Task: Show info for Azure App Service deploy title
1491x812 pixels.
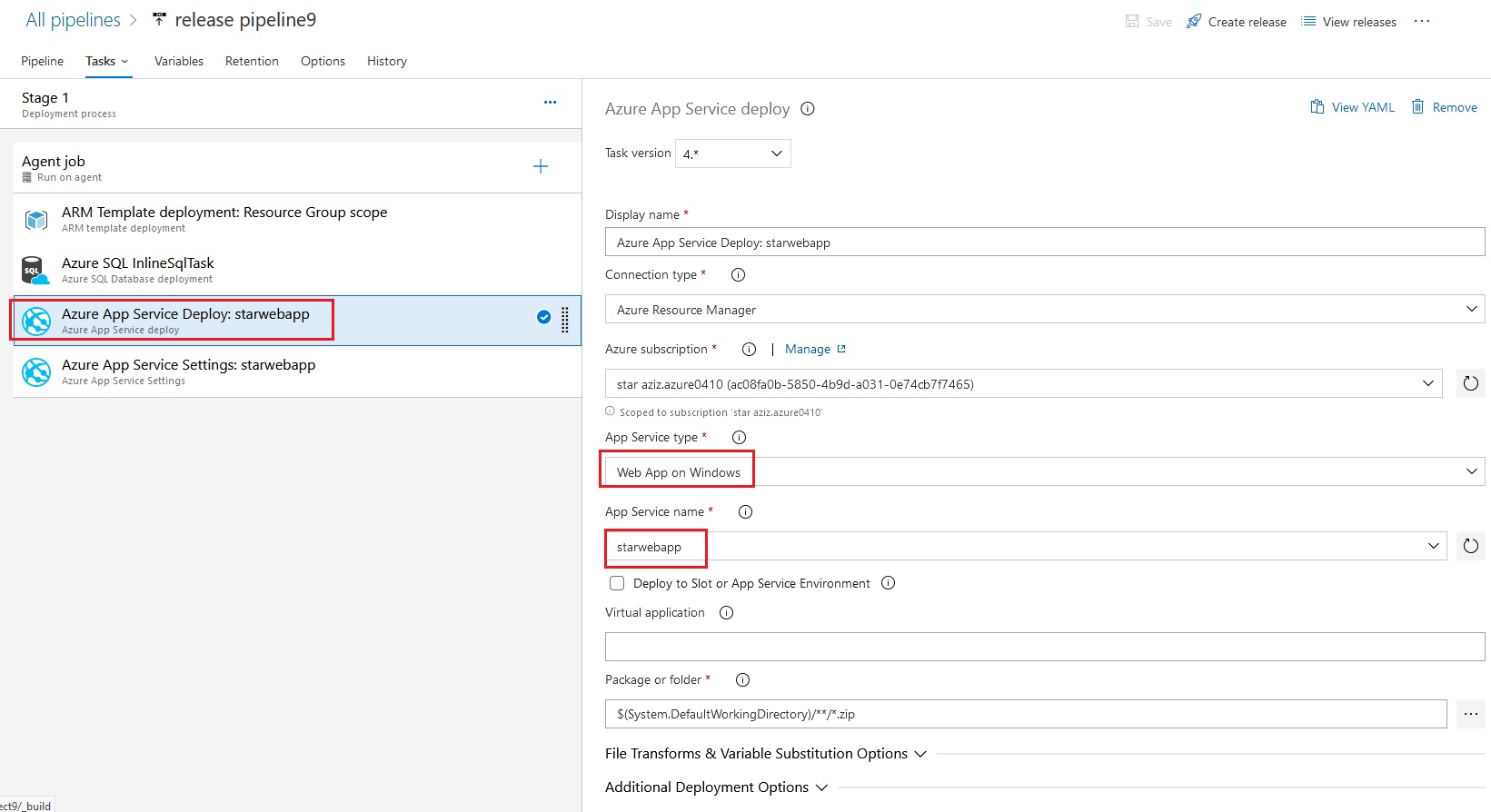Action: 808,109
